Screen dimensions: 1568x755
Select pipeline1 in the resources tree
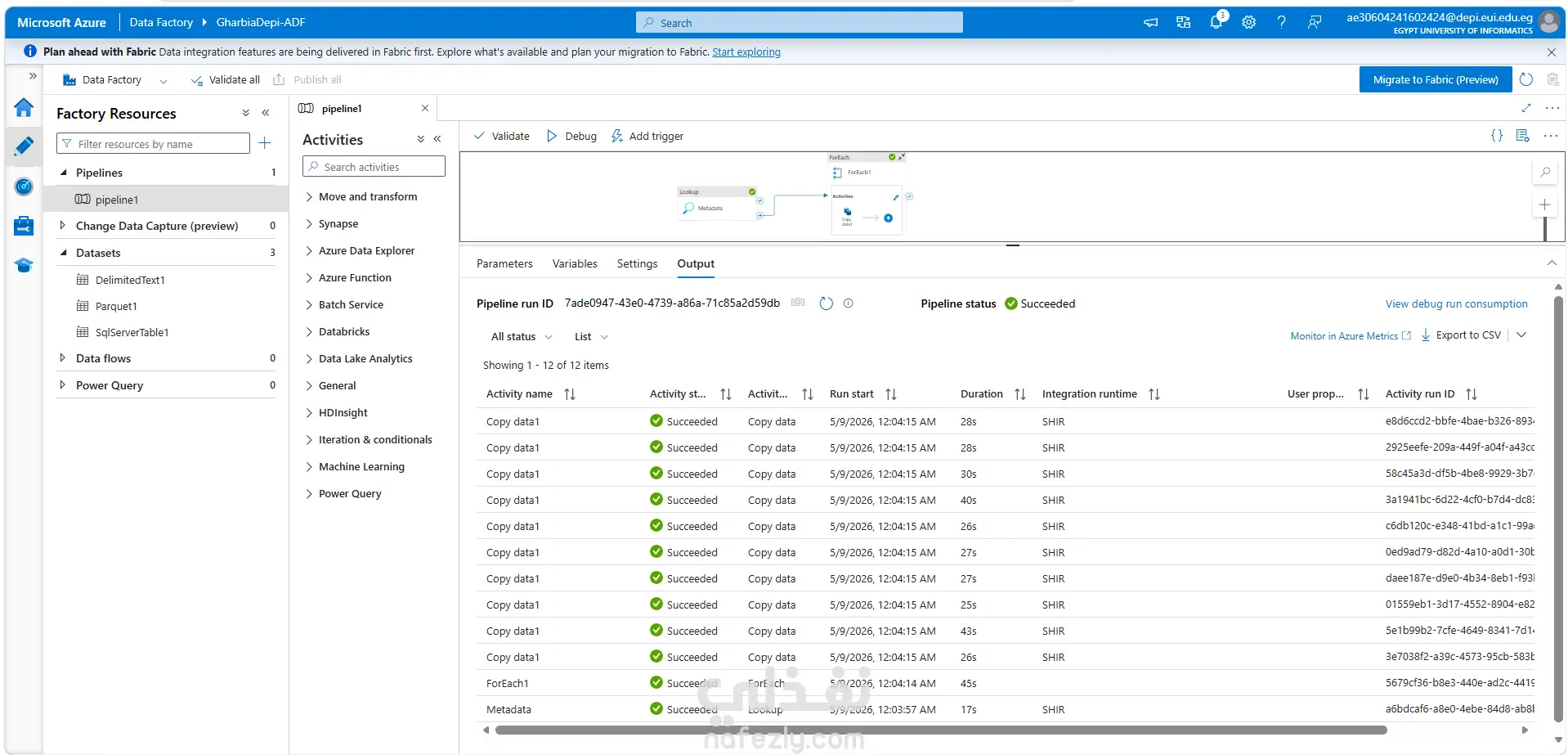click(x=166, y=199)
